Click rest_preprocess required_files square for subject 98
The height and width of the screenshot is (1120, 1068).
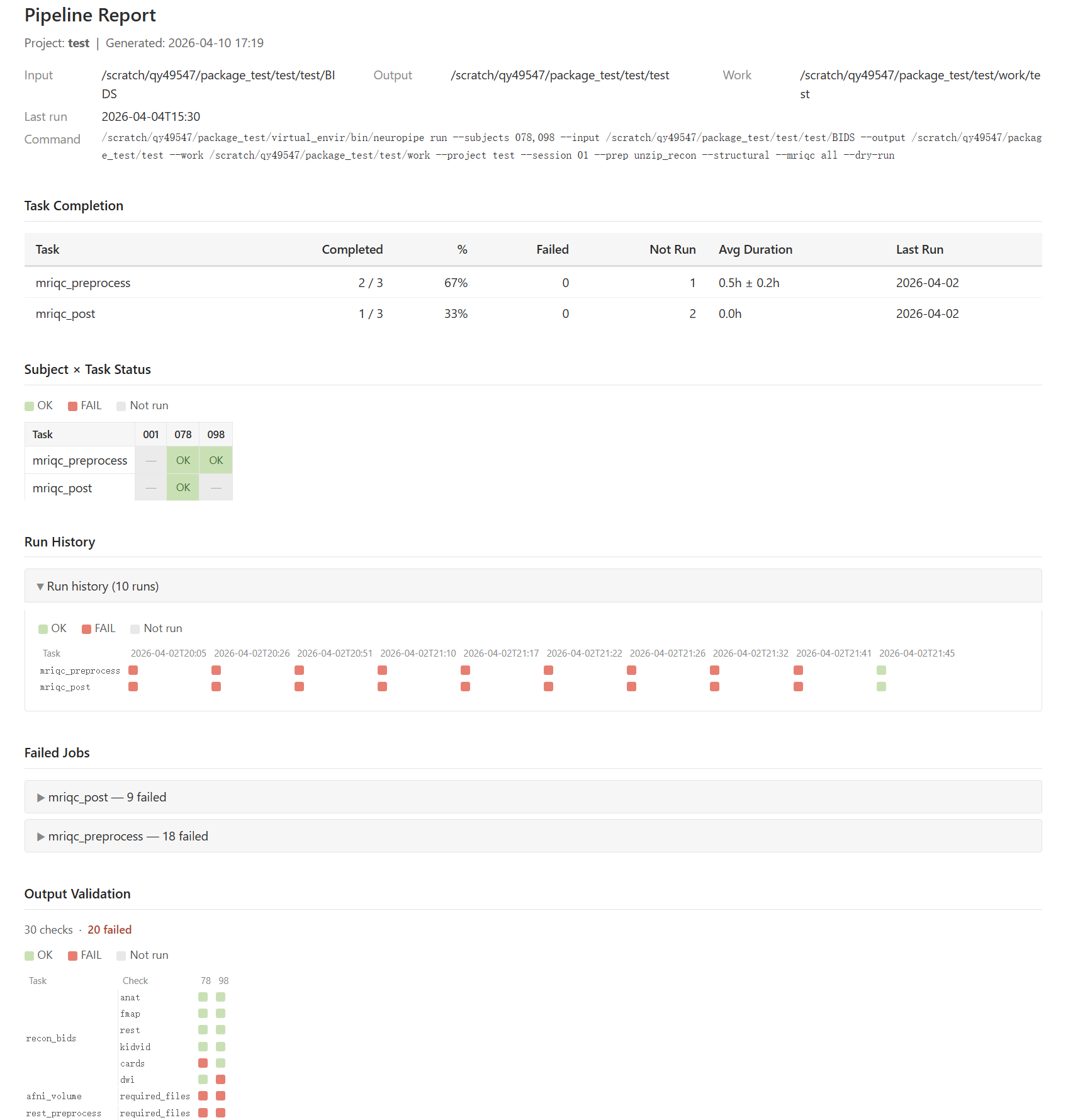220,1112
